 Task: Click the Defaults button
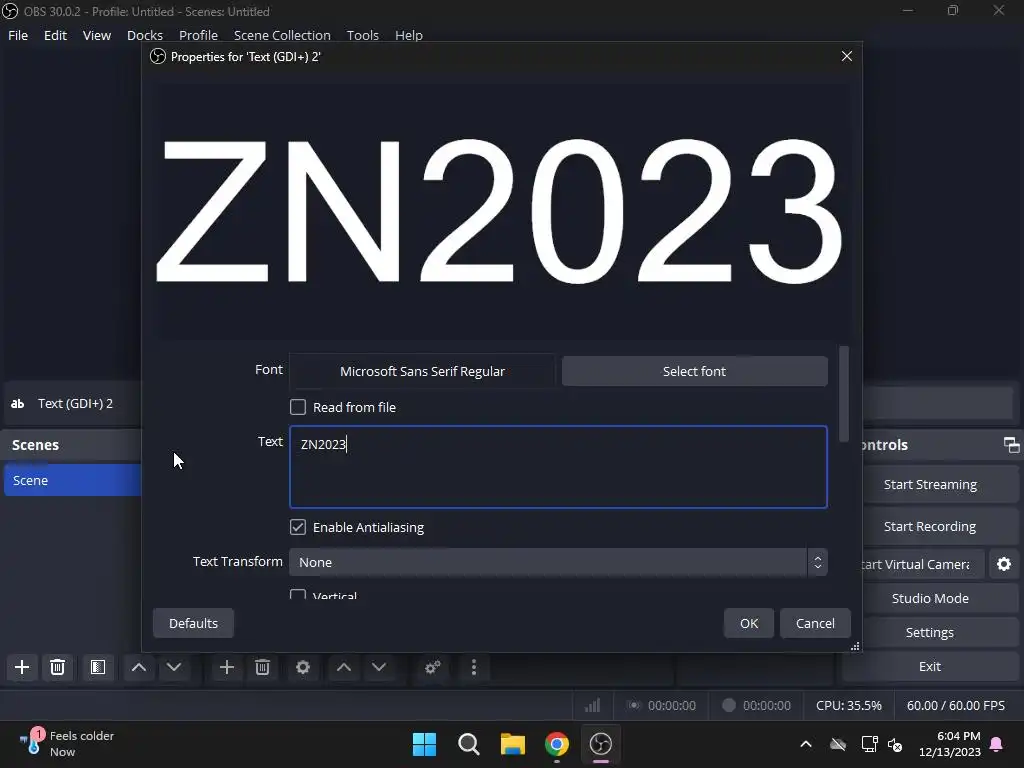click(x=193, y=623)
